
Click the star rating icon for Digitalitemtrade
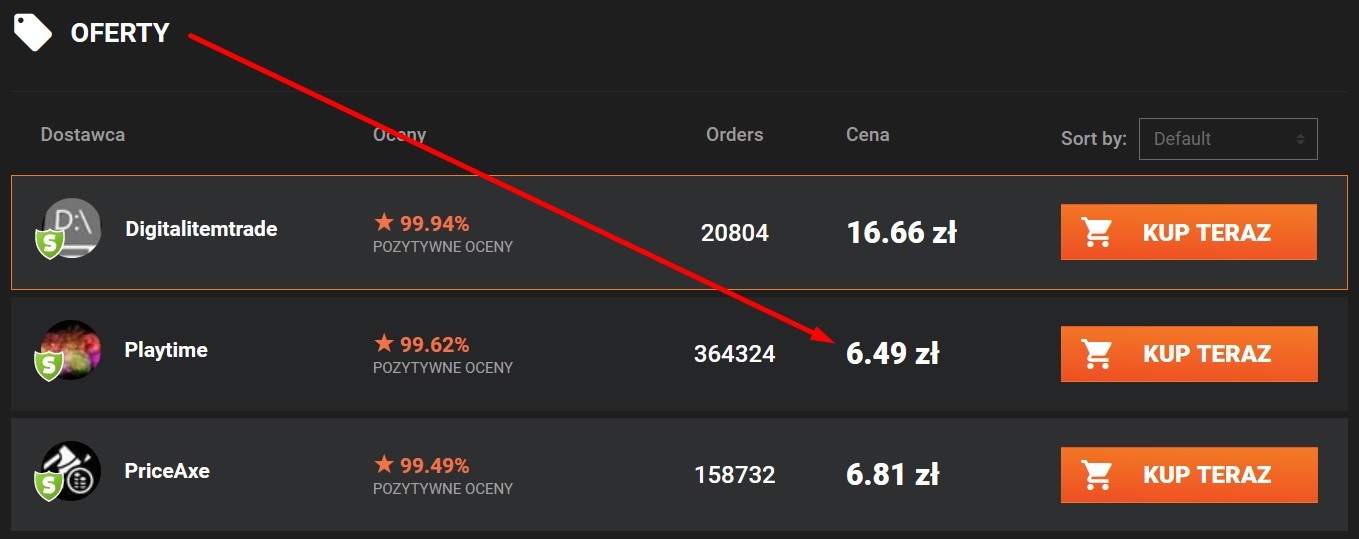coord(384,222)
